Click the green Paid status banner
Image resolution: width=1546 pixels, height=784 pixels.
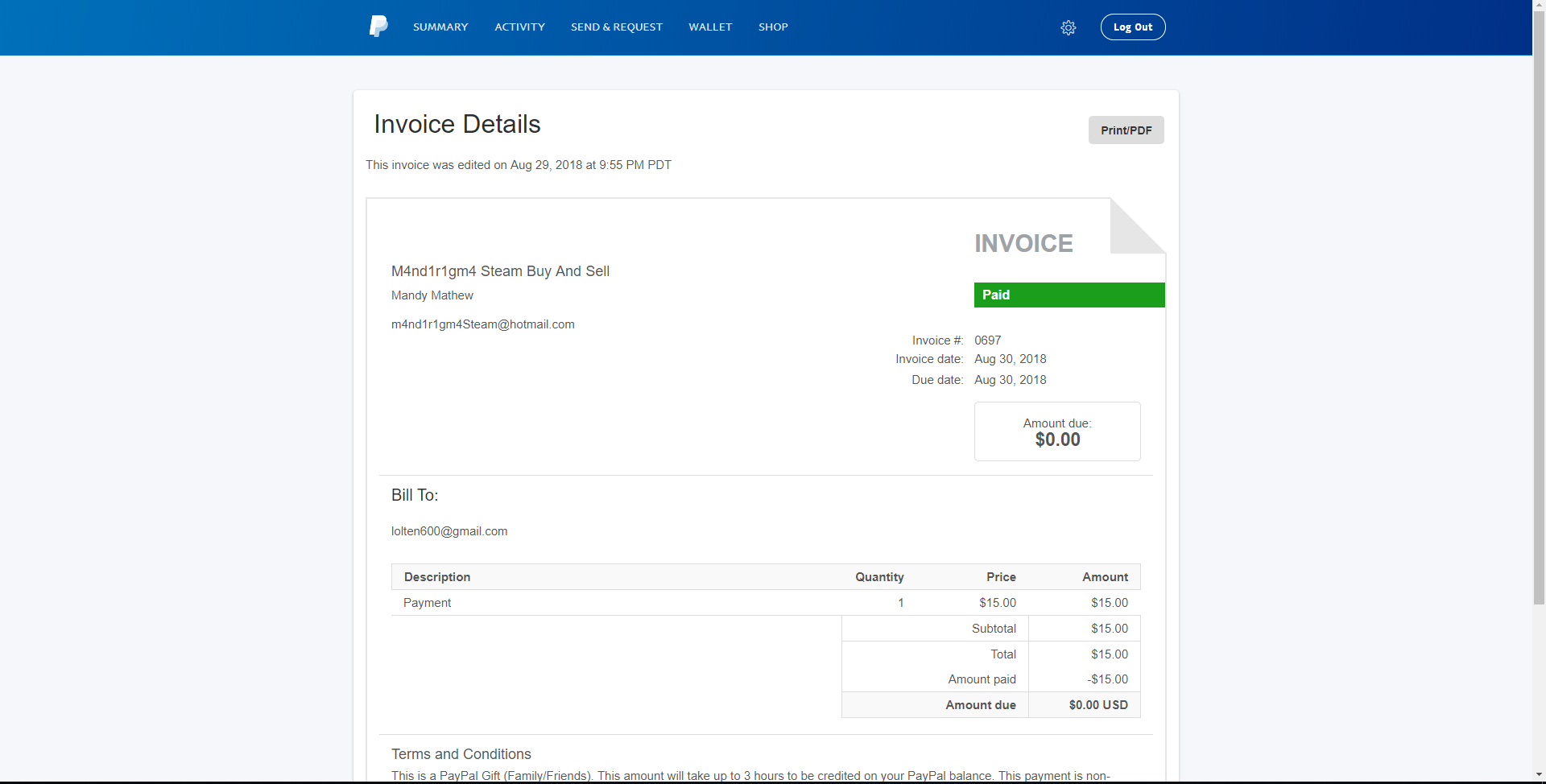pos(1069,295)
